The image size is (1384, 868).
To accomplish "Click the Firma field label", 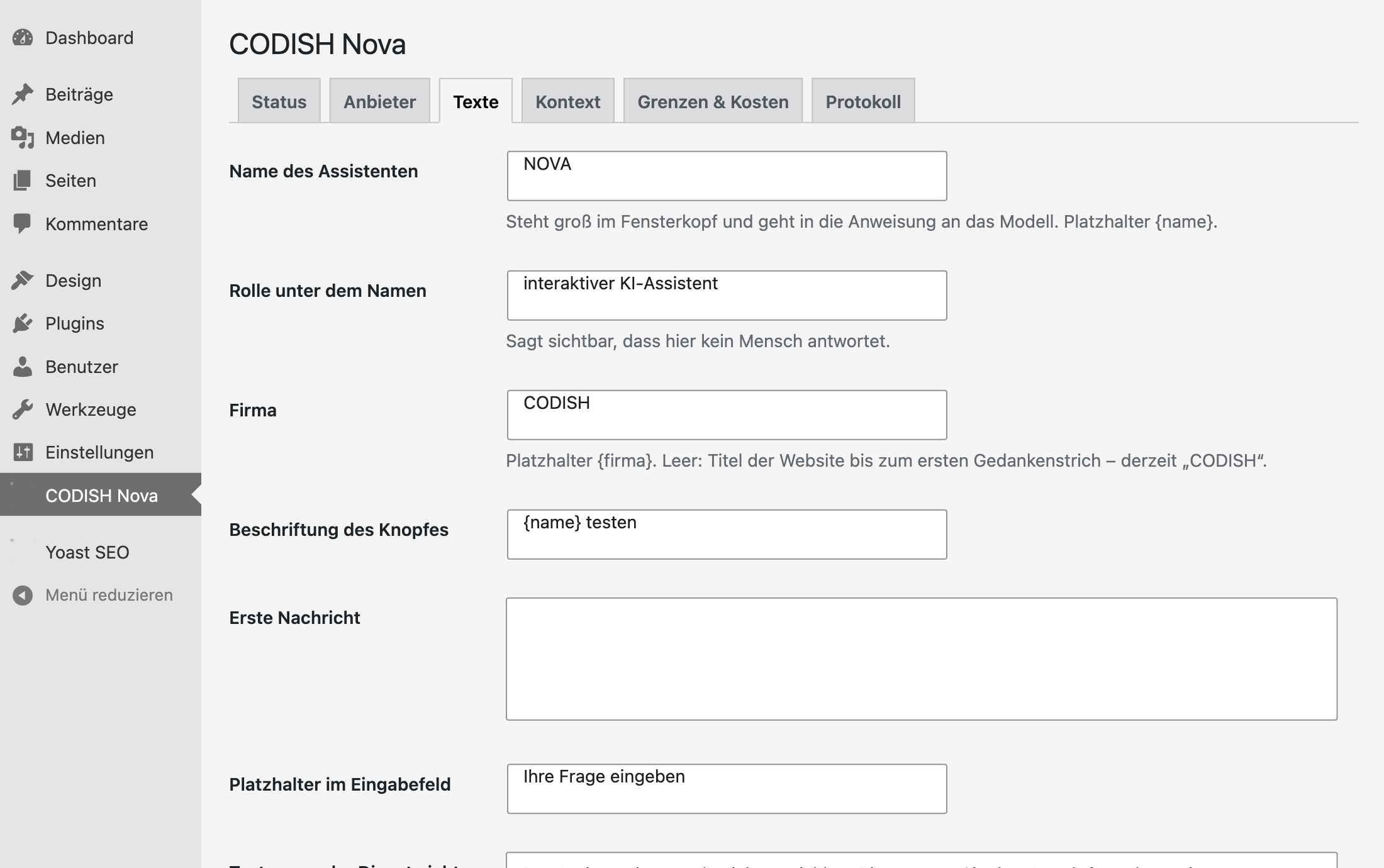I will [x=253, y=410].
